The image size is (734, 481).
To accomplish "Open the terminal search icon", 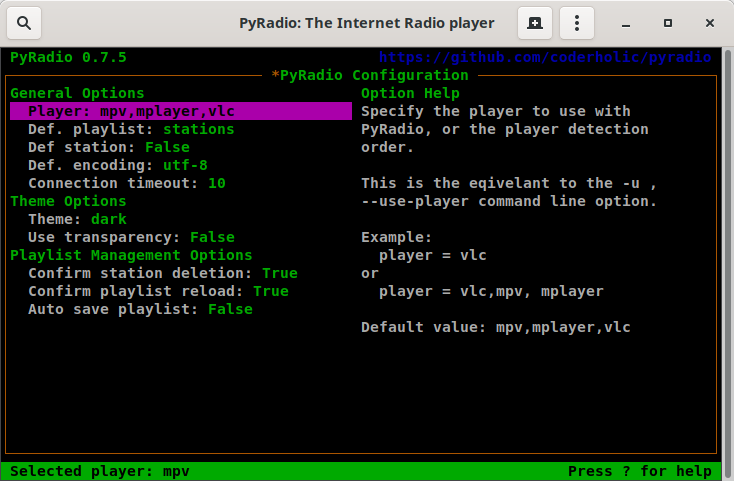I will (24, 23).
